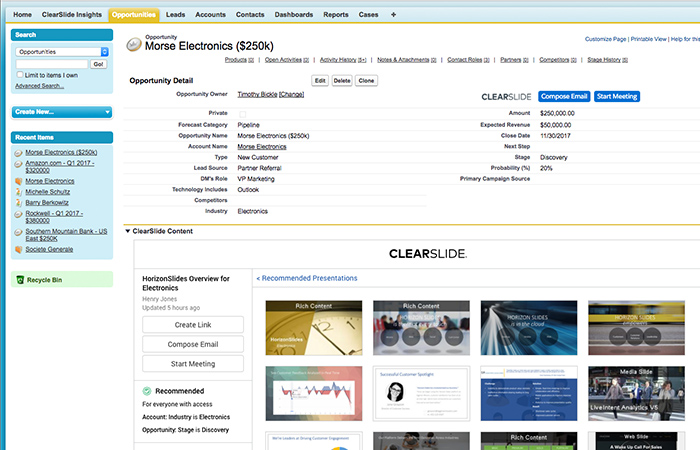Image resolution: width=700 pixels, height=450 pixels.
Task: Click in the sidebar search text field
Action: 52,64
